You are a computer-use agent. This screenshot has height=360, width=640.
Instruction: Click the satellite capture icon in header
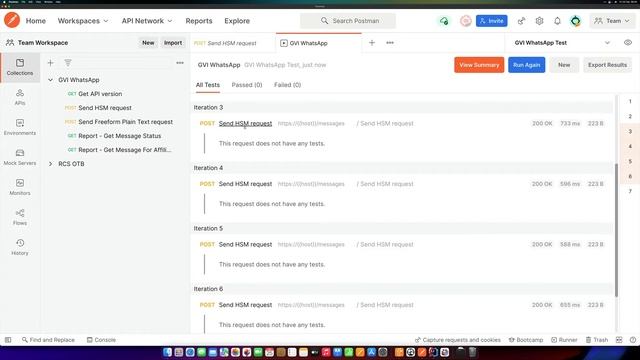pyautogui.click(x=521, y=21)
